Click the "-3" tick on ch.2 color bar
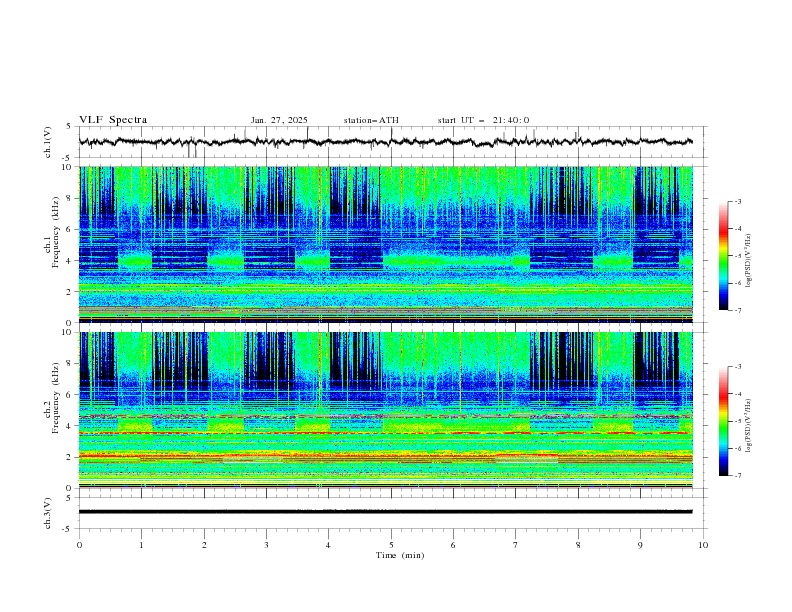The image size is (792, 612). click(738, 367)
